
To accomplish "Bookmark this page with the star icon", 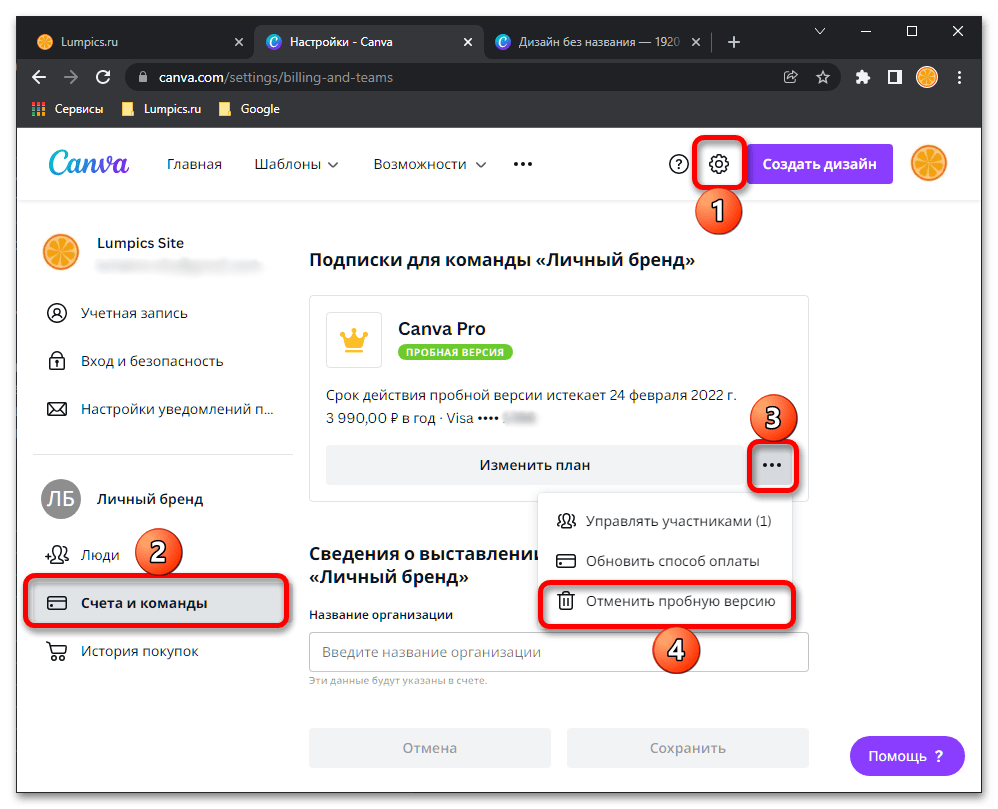I will (823, 77).
